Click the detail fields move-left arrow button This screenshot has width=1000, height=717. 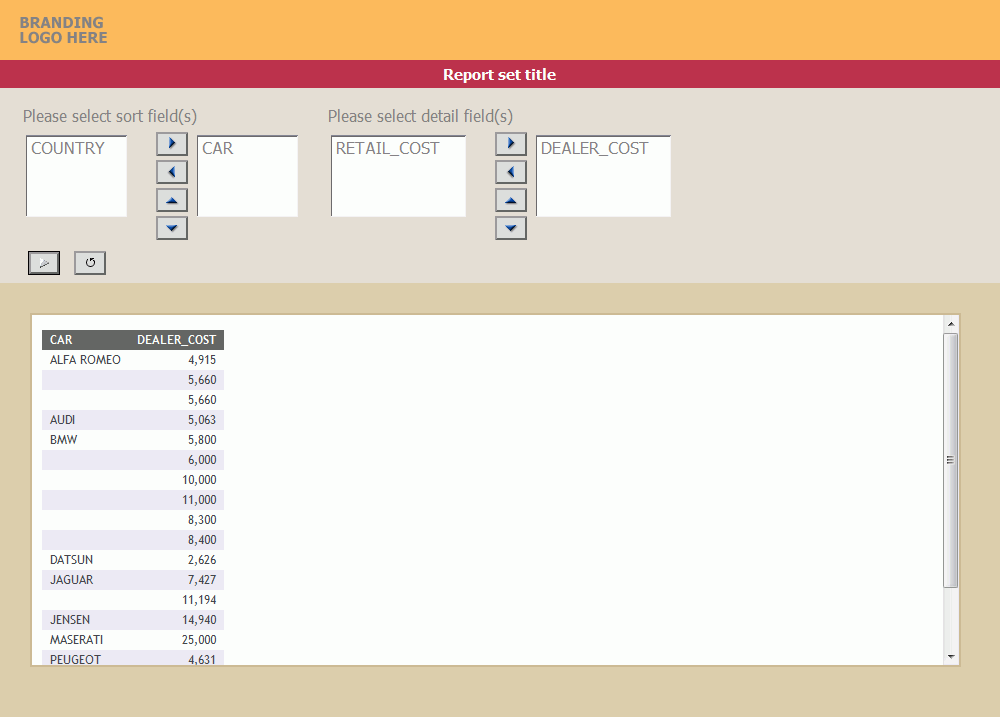(511, 172)
